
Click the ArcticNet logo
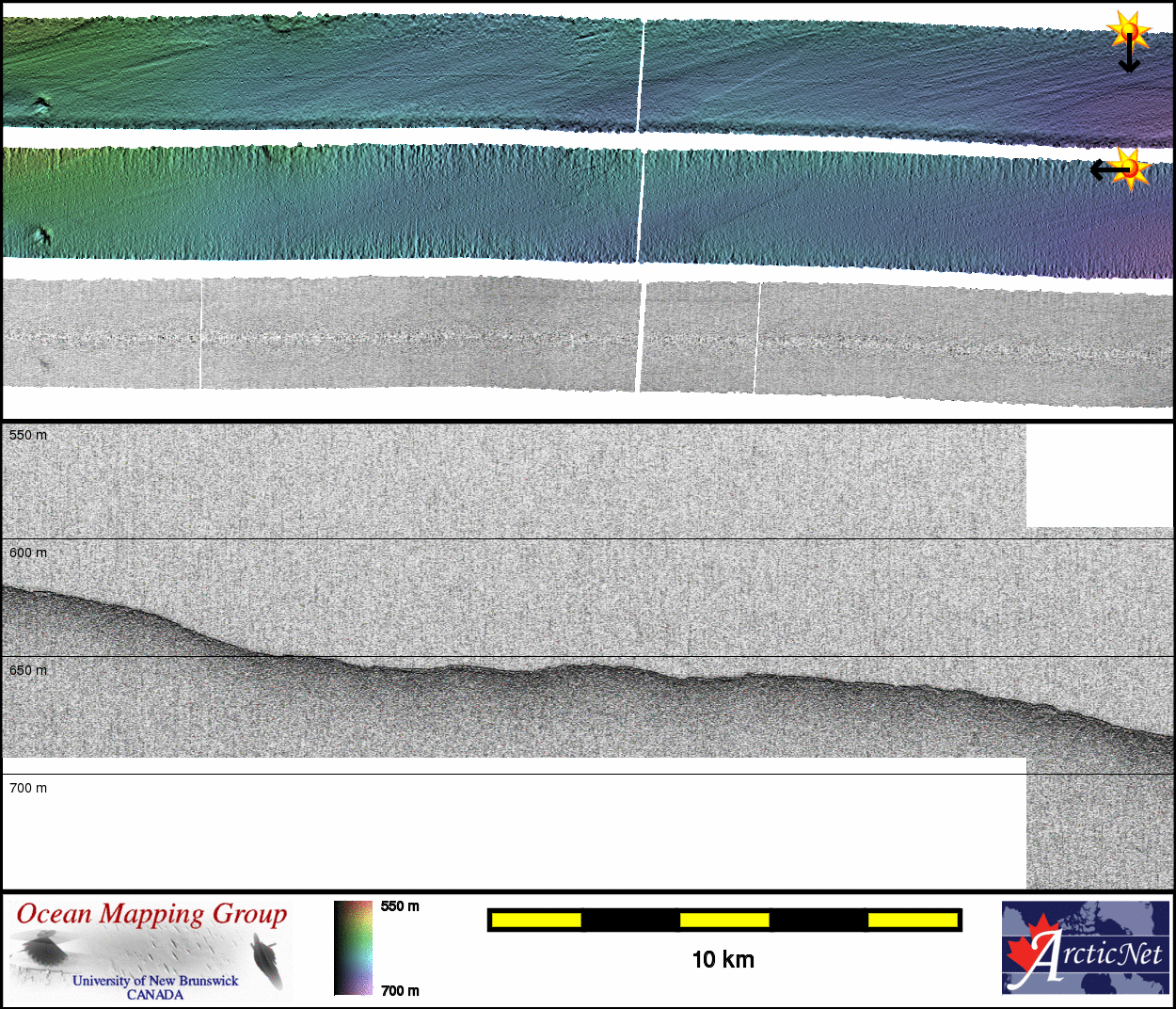[1085, 947]
